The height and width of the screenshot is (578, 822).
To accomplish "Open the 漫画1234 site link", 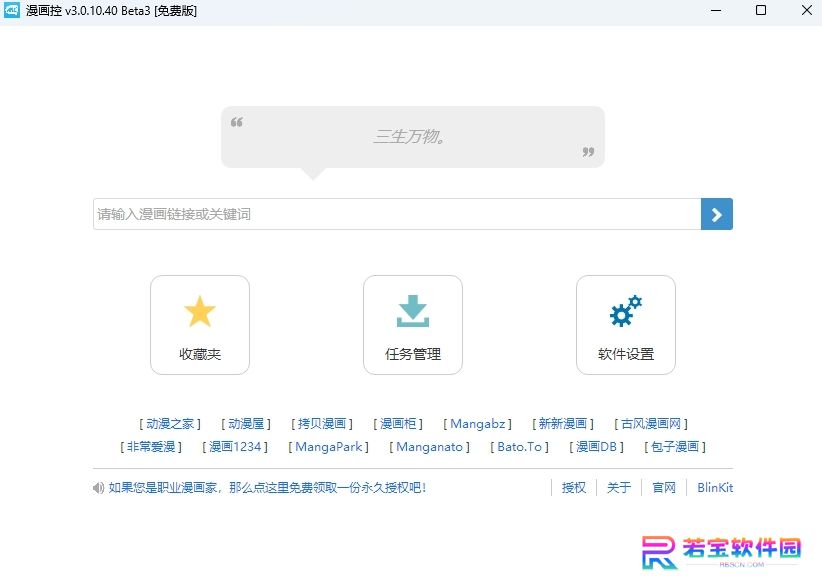I will 235,446.
